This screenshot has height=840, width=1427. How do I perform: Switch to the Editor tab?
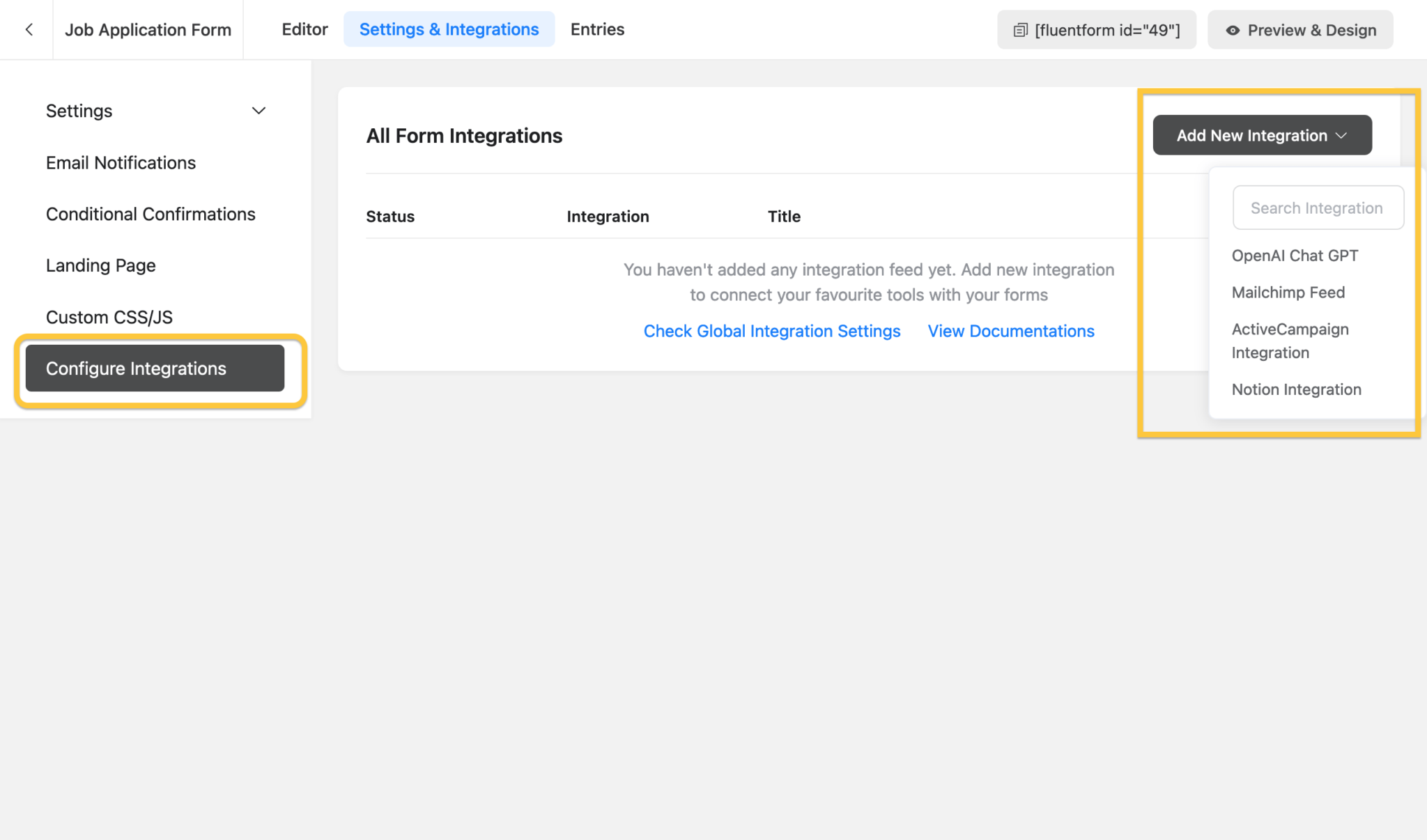[x=304, y=29]
